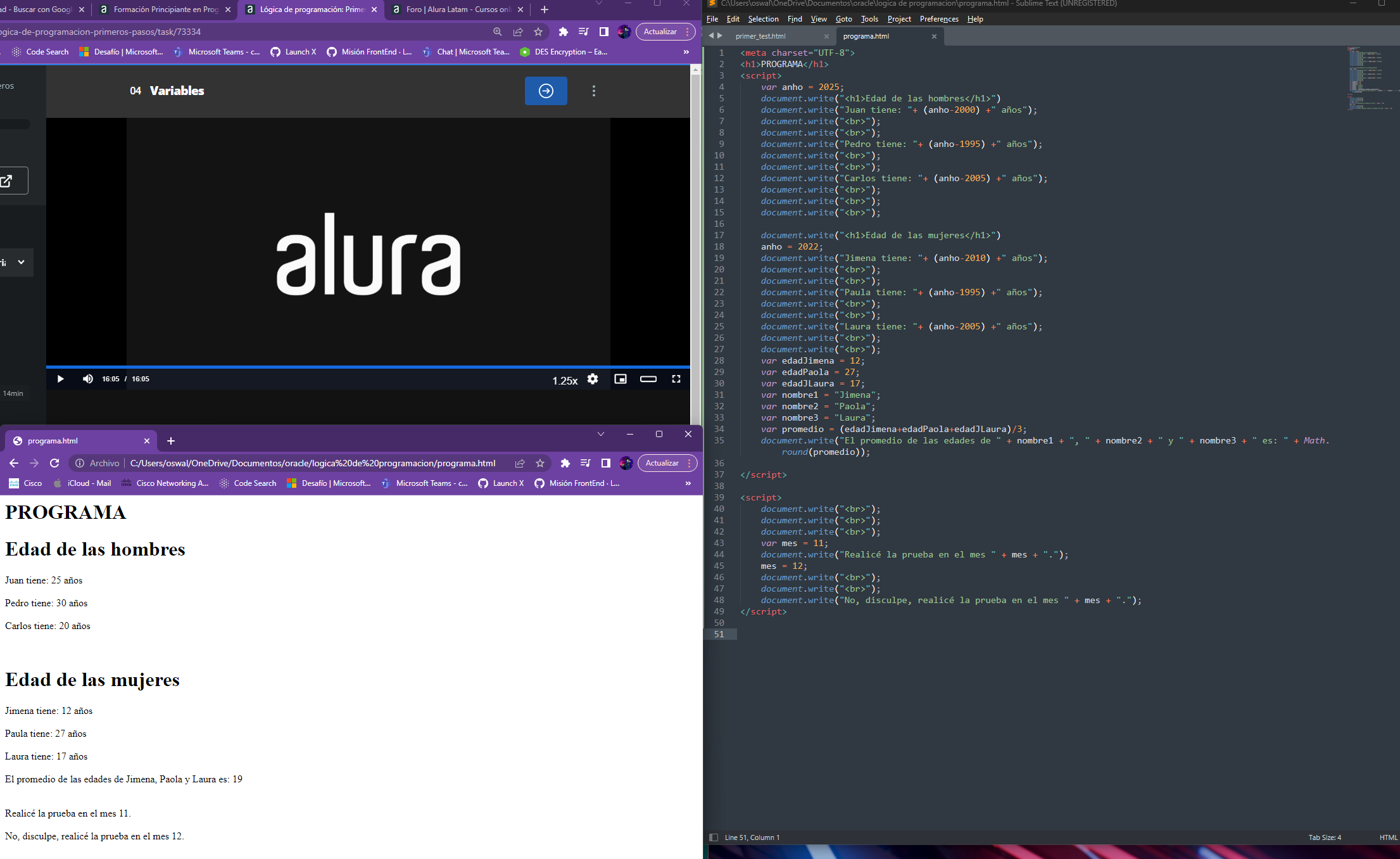Open extensions puzzle icon in top browser
The height and width of the screenshot is (859, 1400).
[x=564, y=32]
